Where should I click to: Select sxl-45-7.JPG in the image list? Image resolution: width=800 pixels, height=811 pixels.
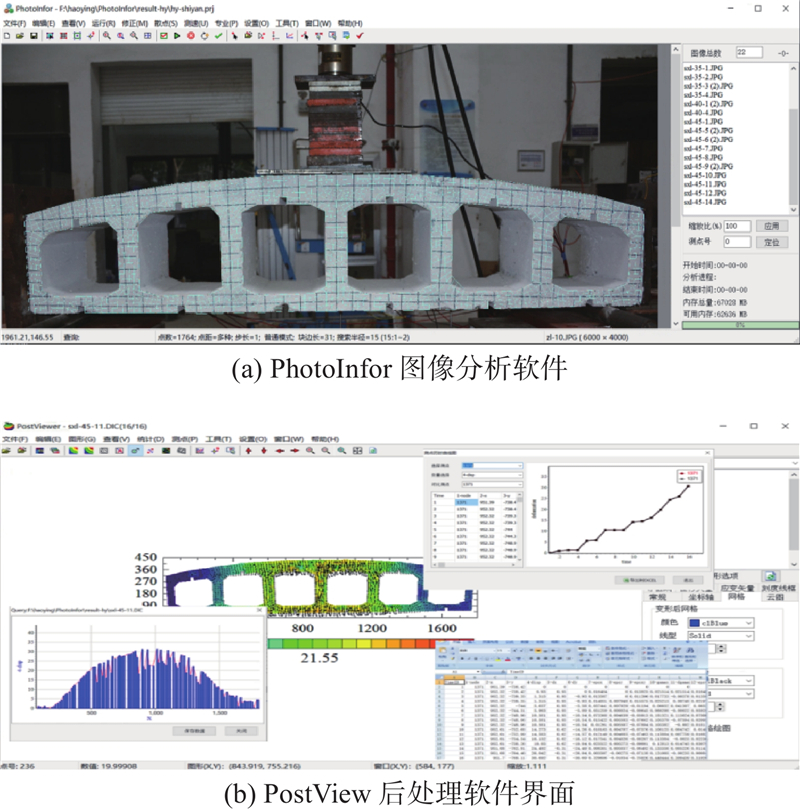coord(703,148)
